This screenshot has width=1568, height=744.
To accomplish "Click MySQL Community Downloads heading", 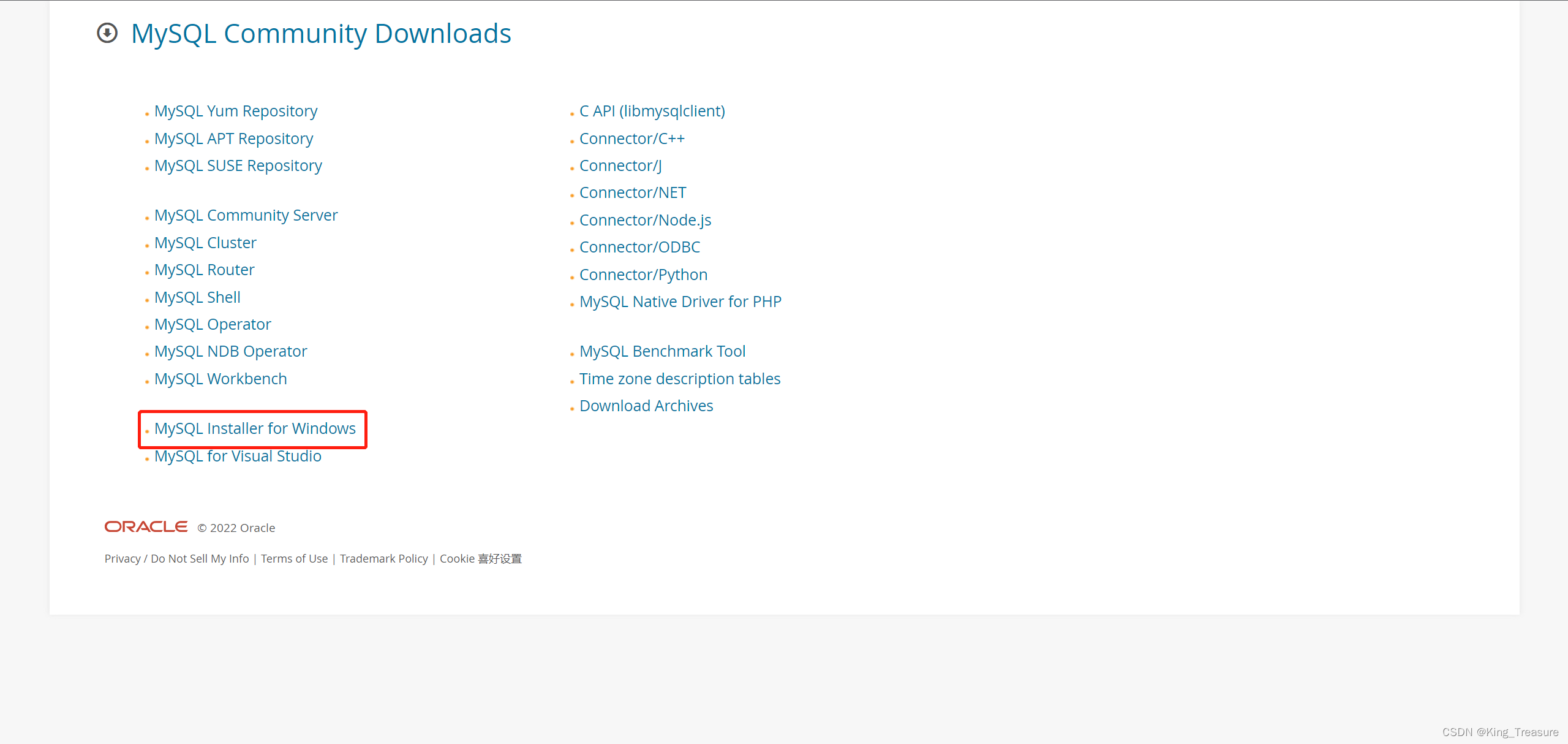I will click(321, 33).
